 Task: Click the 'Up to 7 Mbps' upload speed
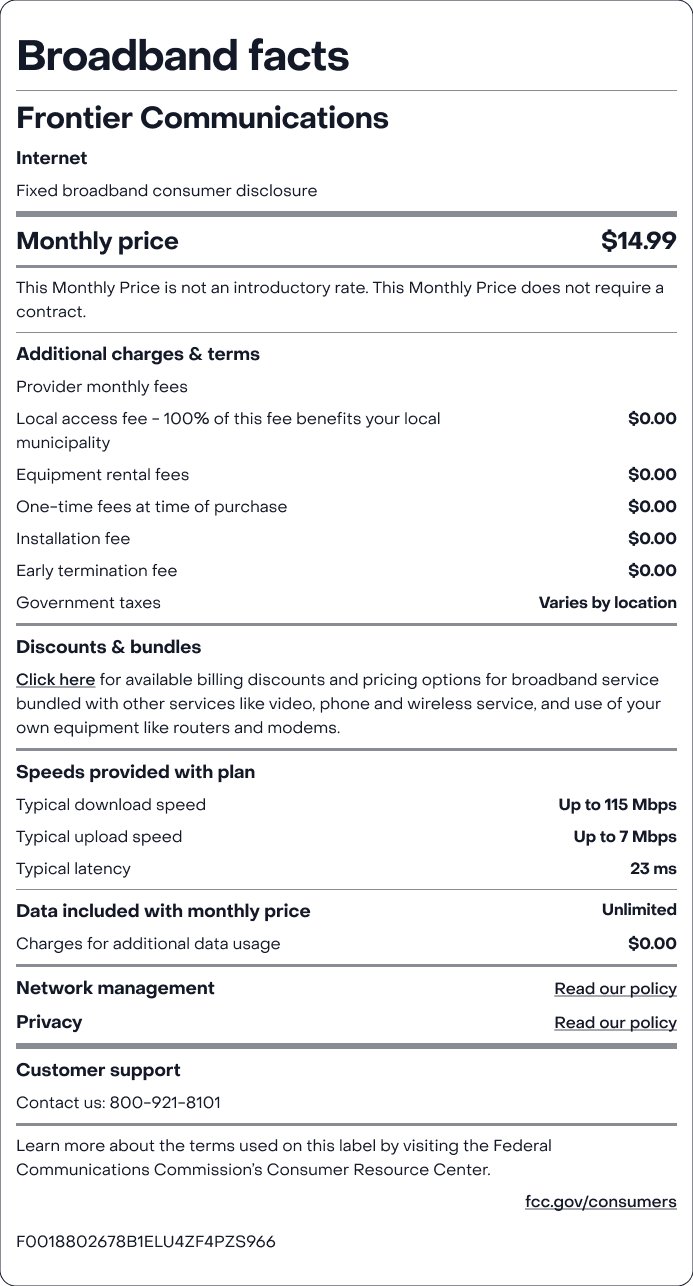625,837
